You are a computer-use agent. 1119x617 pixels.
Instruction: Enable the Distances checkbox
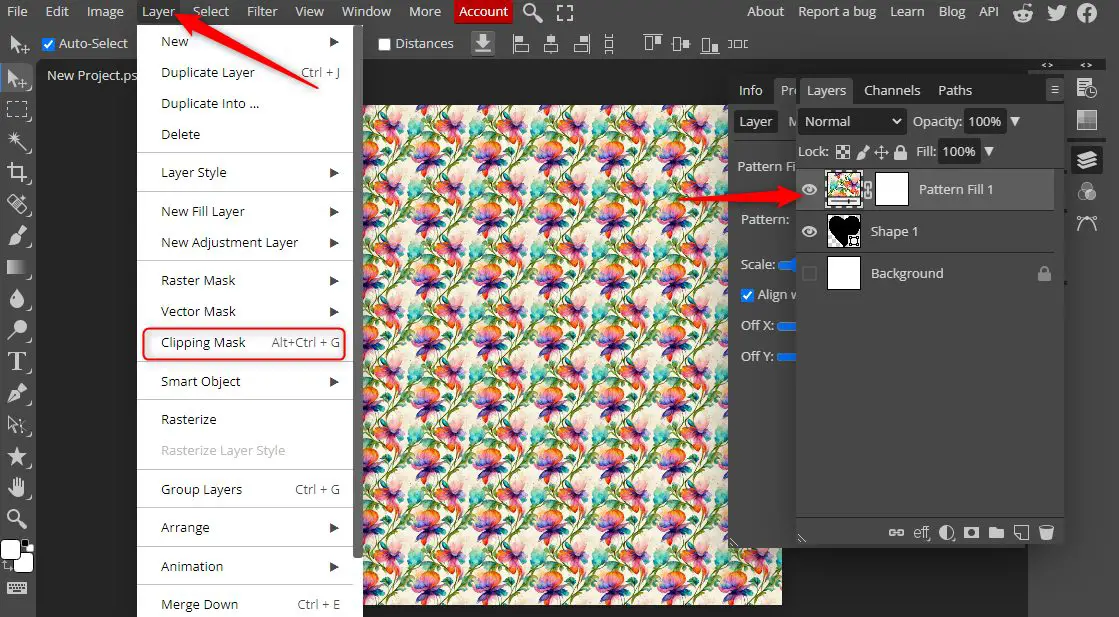(384, 43)
